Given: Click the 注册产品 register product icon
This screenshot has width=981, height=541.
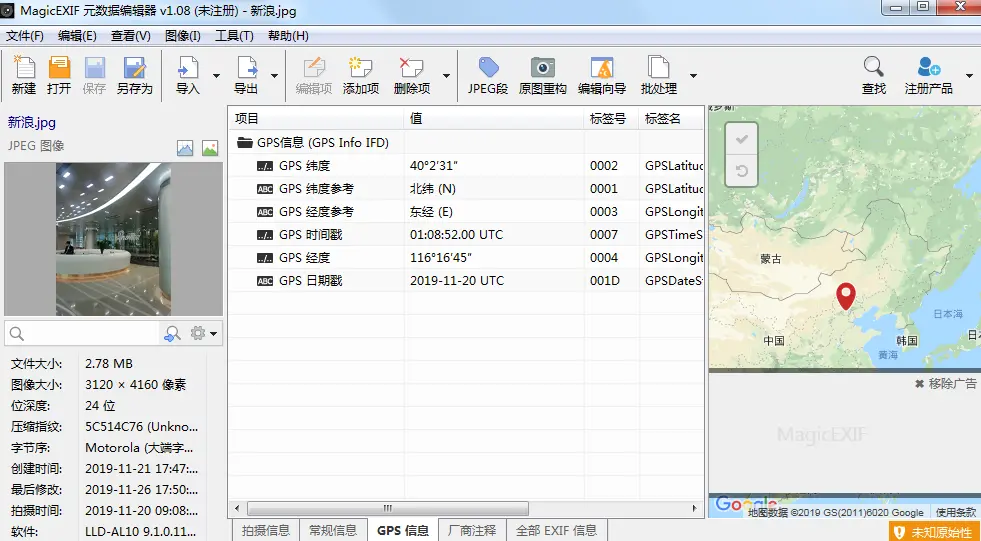Looking at the screenshot, I should 928,66.
